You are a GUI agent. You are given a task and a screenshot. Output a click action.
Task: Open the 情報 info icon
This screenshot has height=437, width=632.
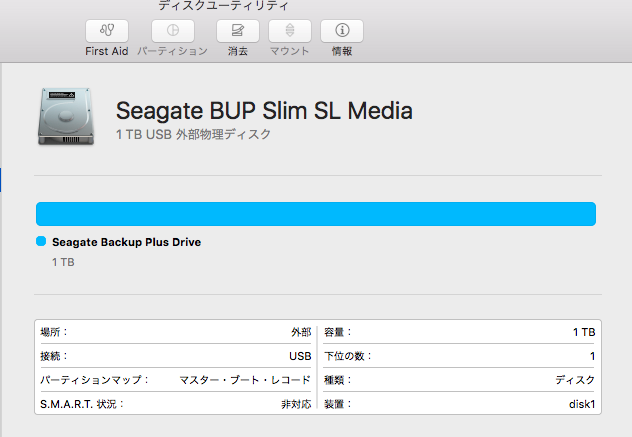[342, 31]
